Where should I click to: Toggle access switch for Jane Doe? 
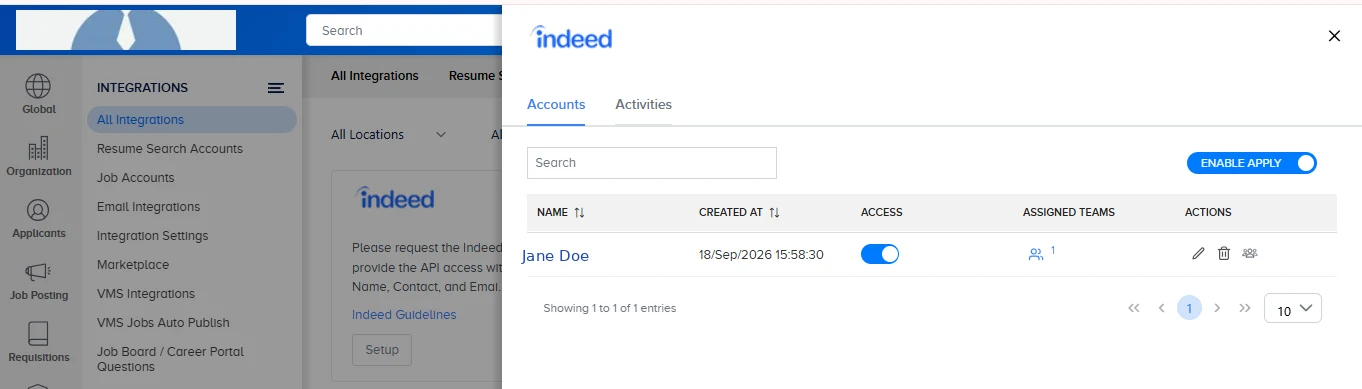pyautogui.click(x=880, y=254)
